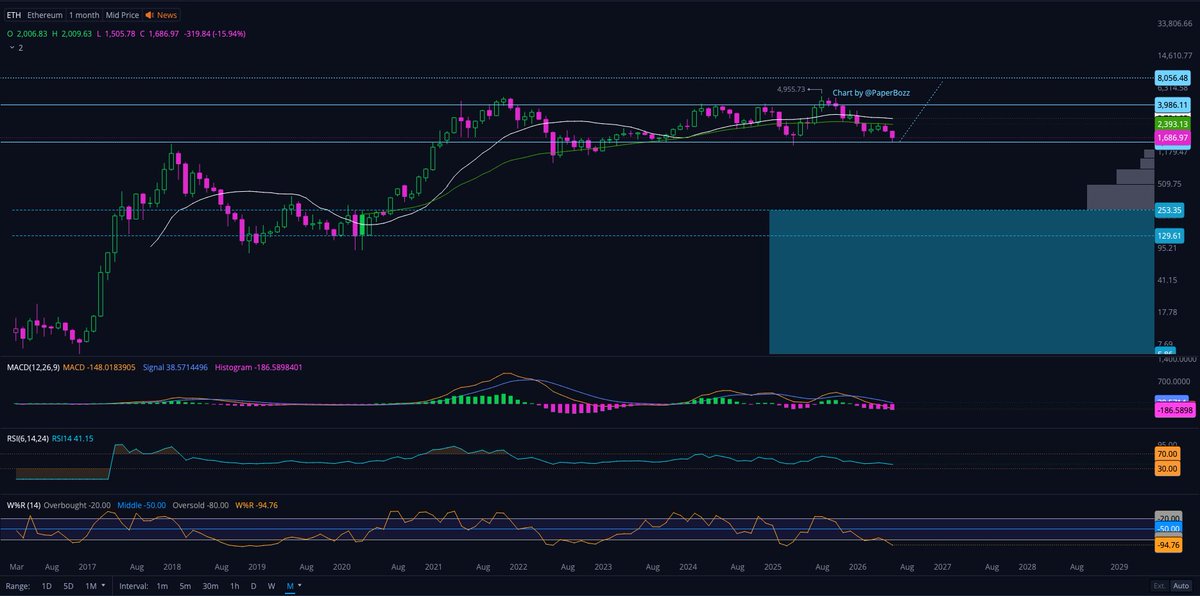This screenshot has width=1200, height=596.
Task: Set interval to 1h
Action: (235, 585)
